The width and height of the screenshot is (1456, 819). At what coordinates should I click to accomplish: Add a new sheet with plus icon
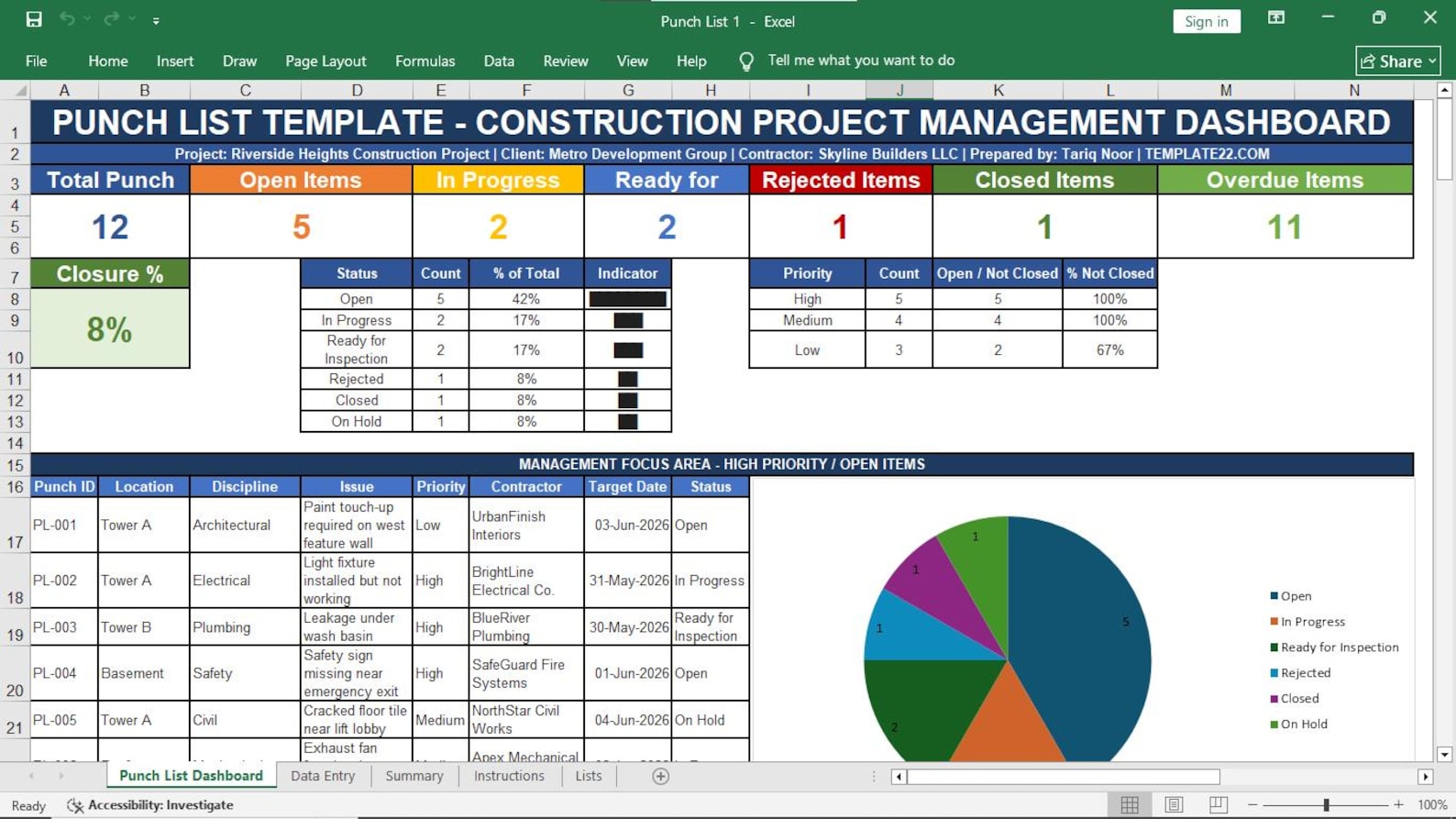(660, 776)
